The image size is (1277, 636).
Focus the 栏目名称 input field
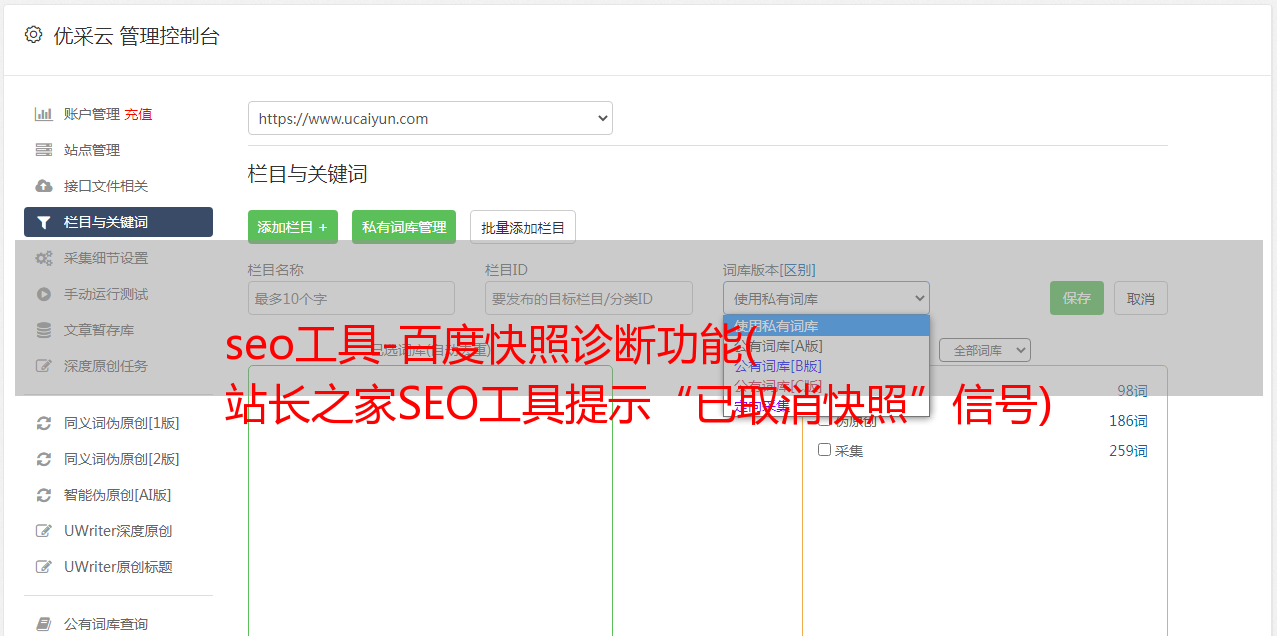coord(351,298)
